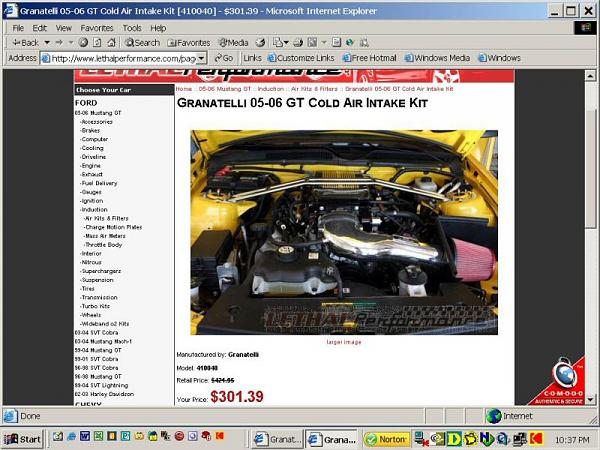Click the vertical scrollbar thumb
This screenshot has width=600, height=450.
[590, 169]
